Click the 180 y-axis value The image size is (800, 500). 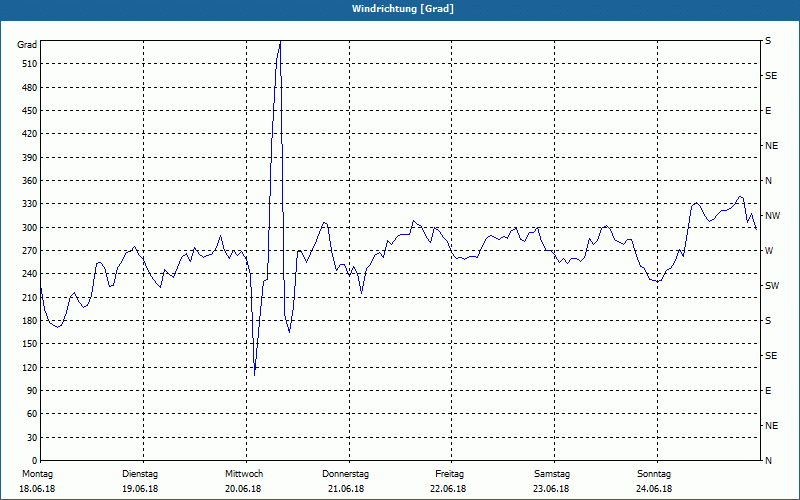tap(30, 321)
